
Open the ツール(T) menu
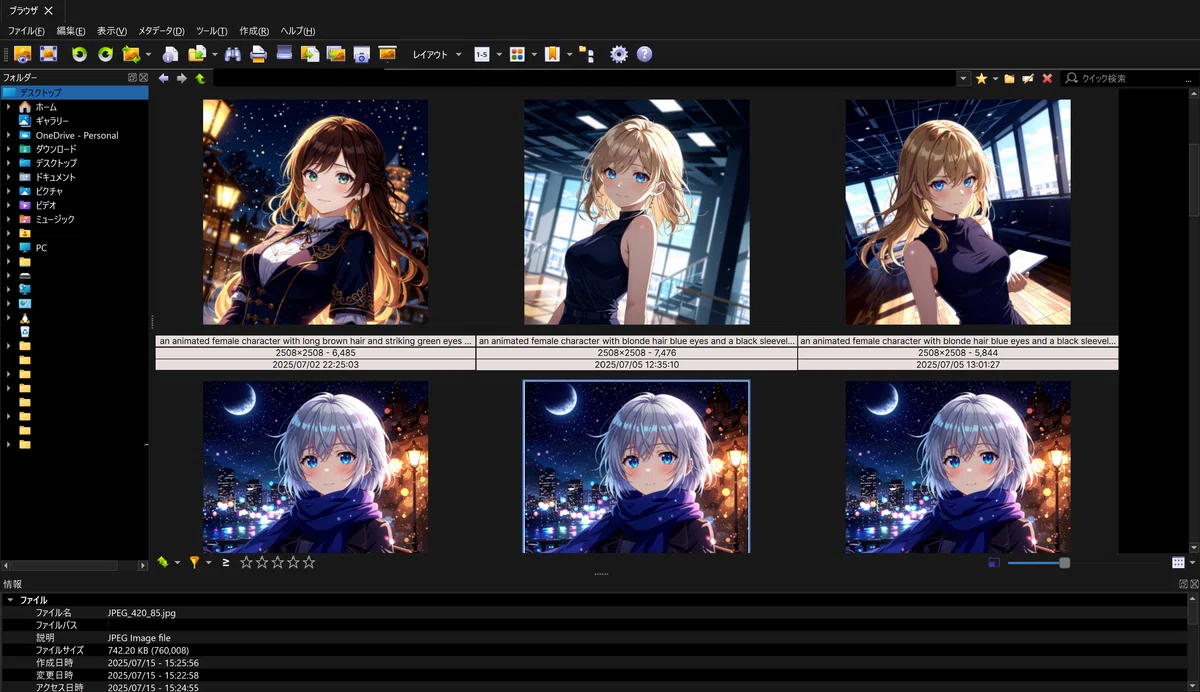tap(211, 31)
